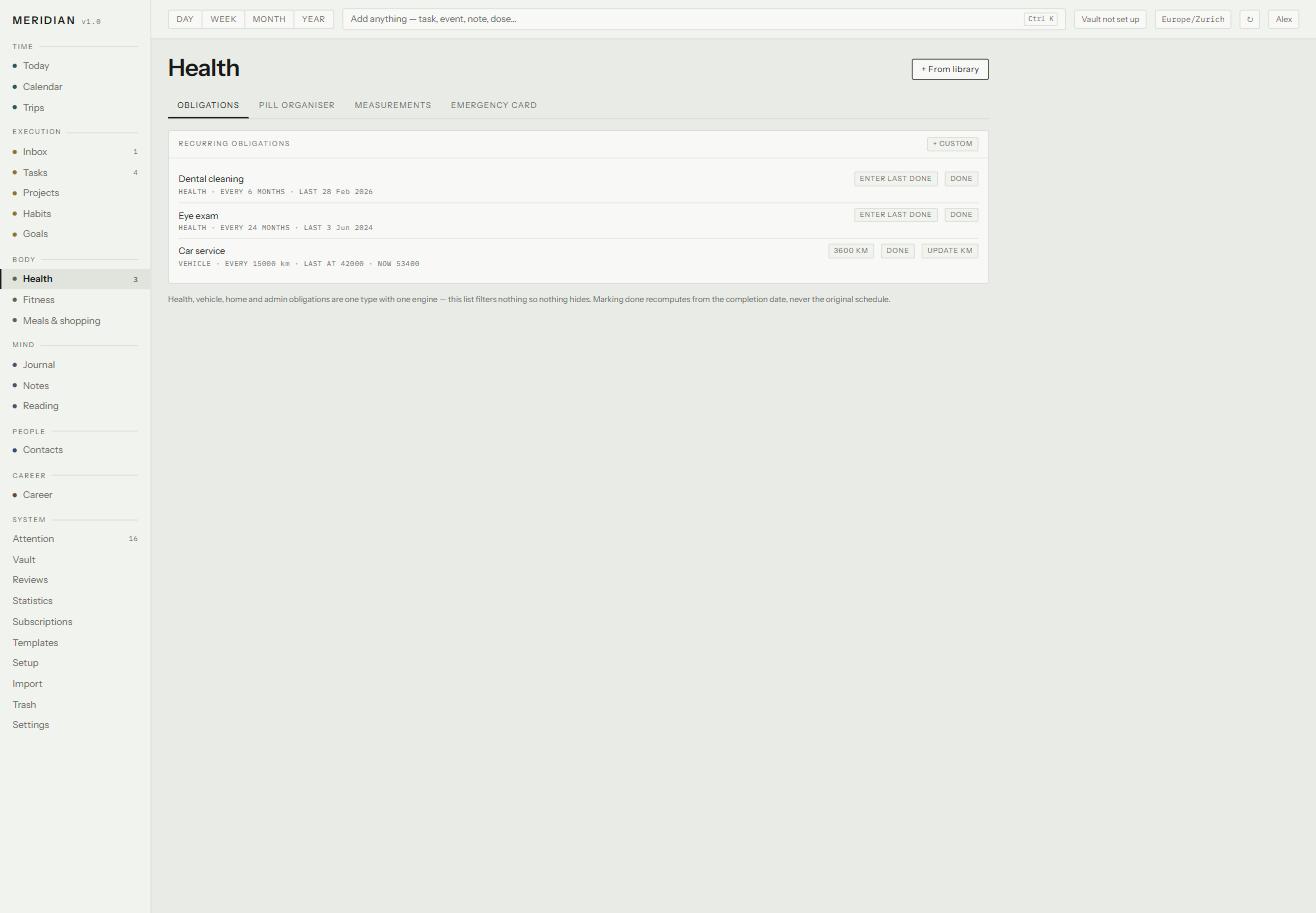1316x913 pixels.
Task: Switch to Year view
Action: (x=313, y=19)
